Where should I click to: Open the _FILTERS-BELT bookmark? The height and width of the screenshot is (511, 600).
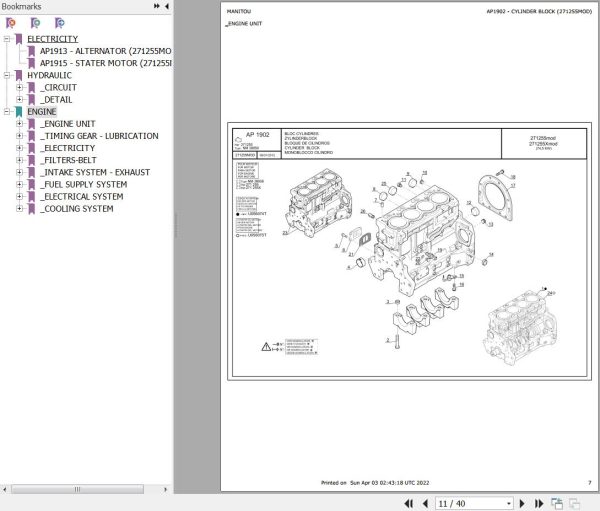click(x=68, y=160)
